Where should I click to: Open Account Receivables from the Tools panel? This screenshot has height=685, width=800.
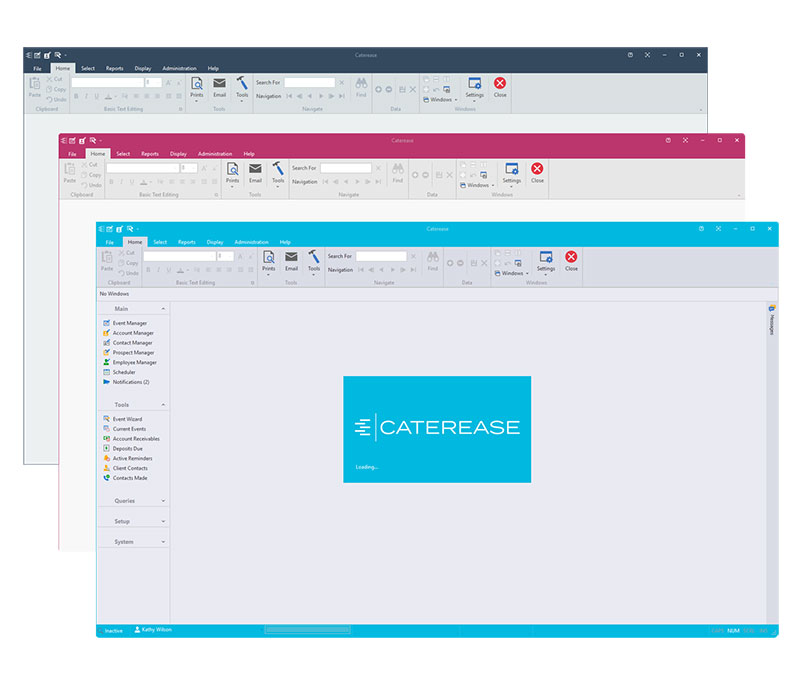[x=131, y=439]
